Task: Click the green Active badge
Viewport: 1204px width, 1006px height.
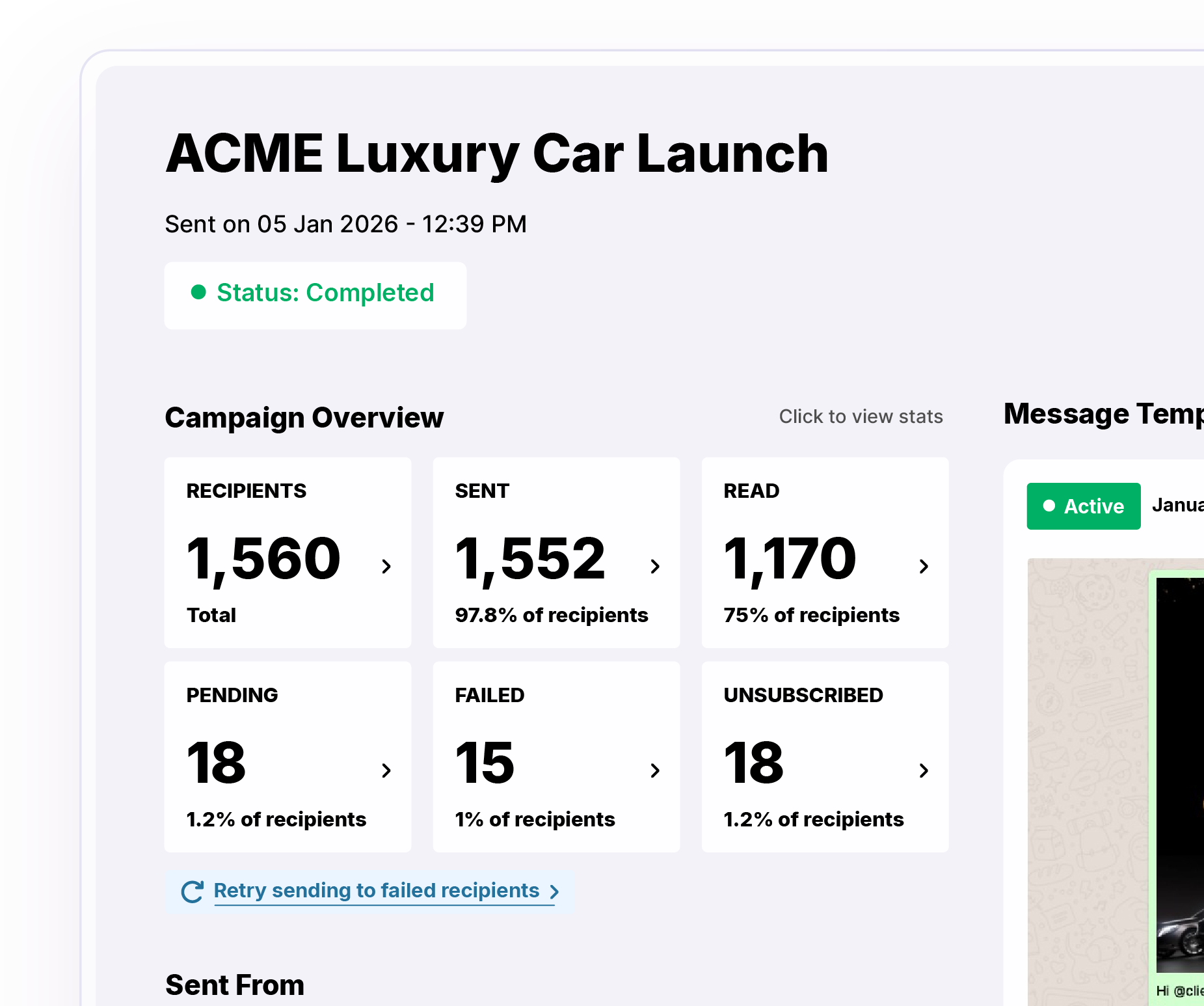Action: coord(1084,506)
